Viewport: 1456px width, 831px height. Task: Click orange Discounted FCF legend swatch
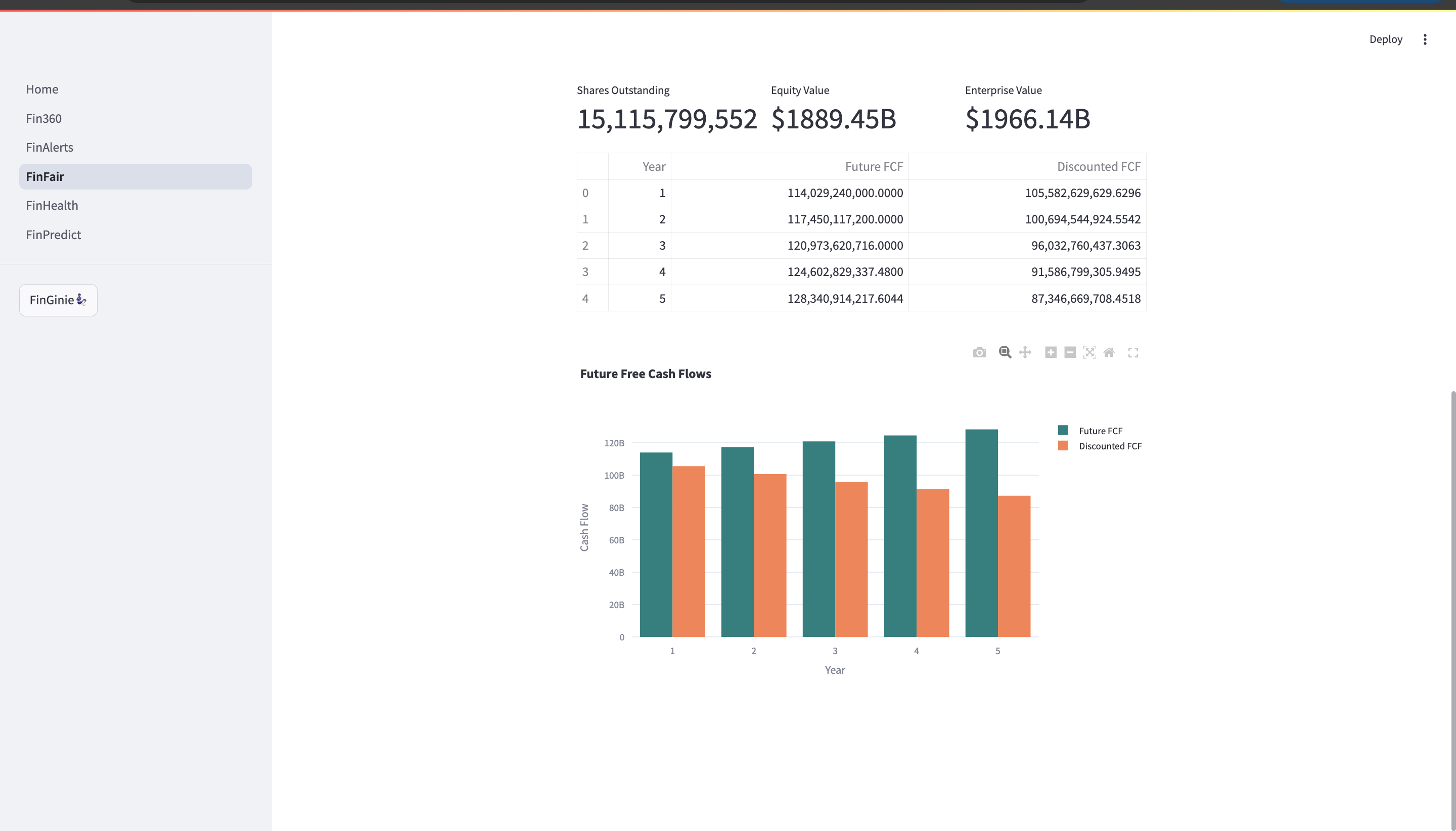coord(1063,446)
